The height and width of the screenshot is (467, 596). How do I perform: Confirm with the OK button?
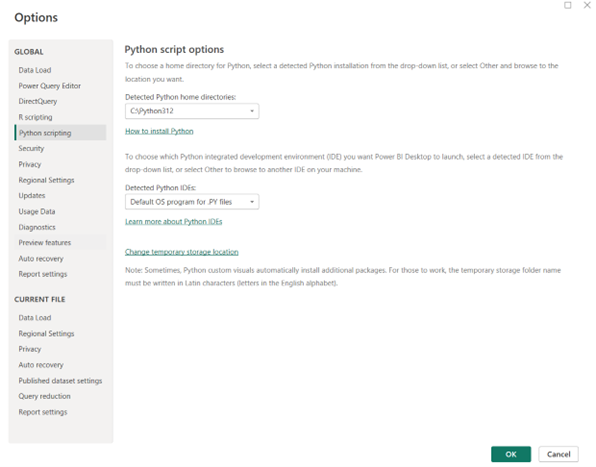coord(511,454)
